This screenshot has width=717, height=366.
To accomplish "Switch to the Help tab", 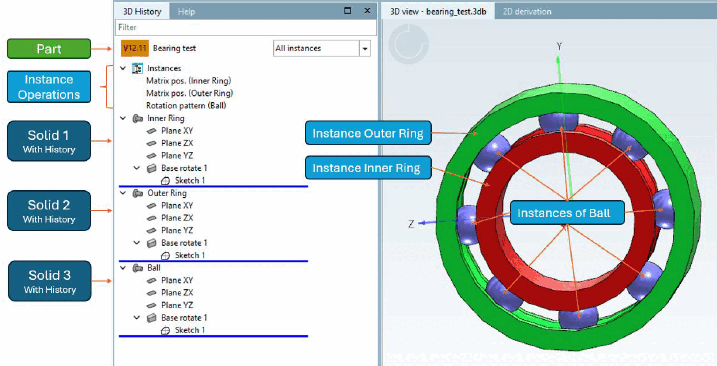I will point(186,11).
